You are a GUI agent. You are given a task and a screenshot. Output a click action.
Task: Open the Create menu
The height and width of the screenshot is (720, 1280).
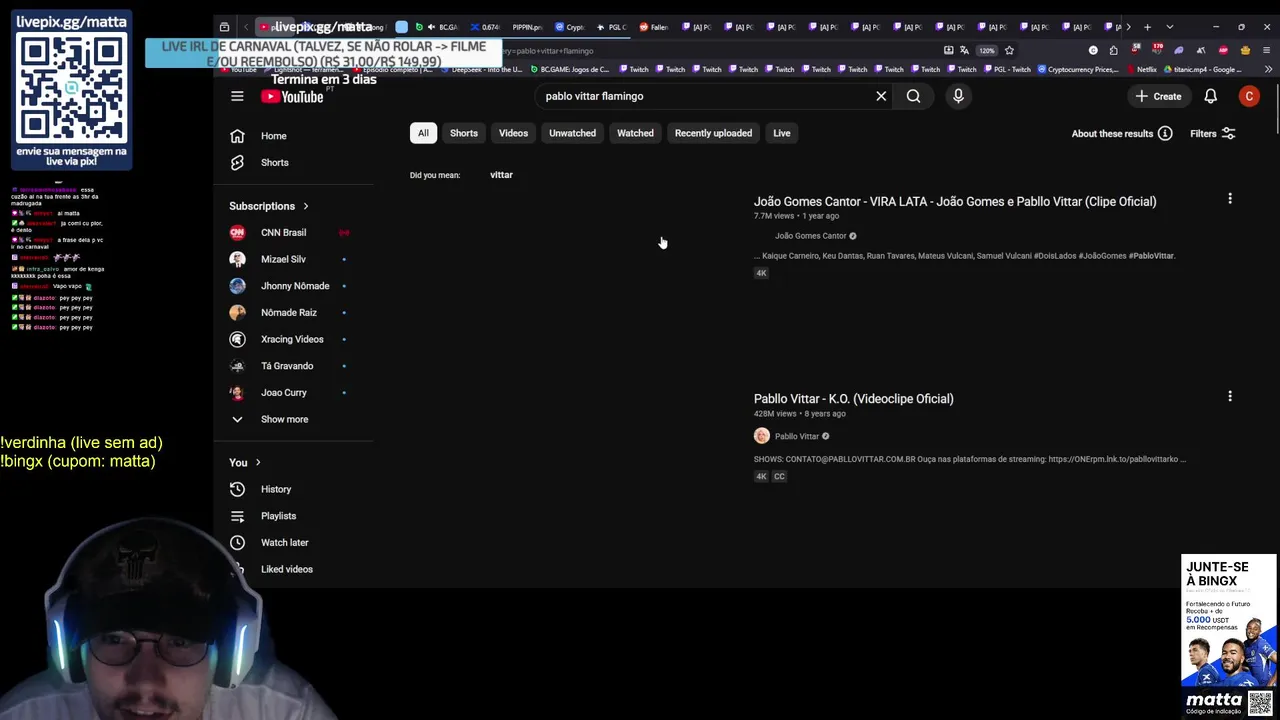1159,96
